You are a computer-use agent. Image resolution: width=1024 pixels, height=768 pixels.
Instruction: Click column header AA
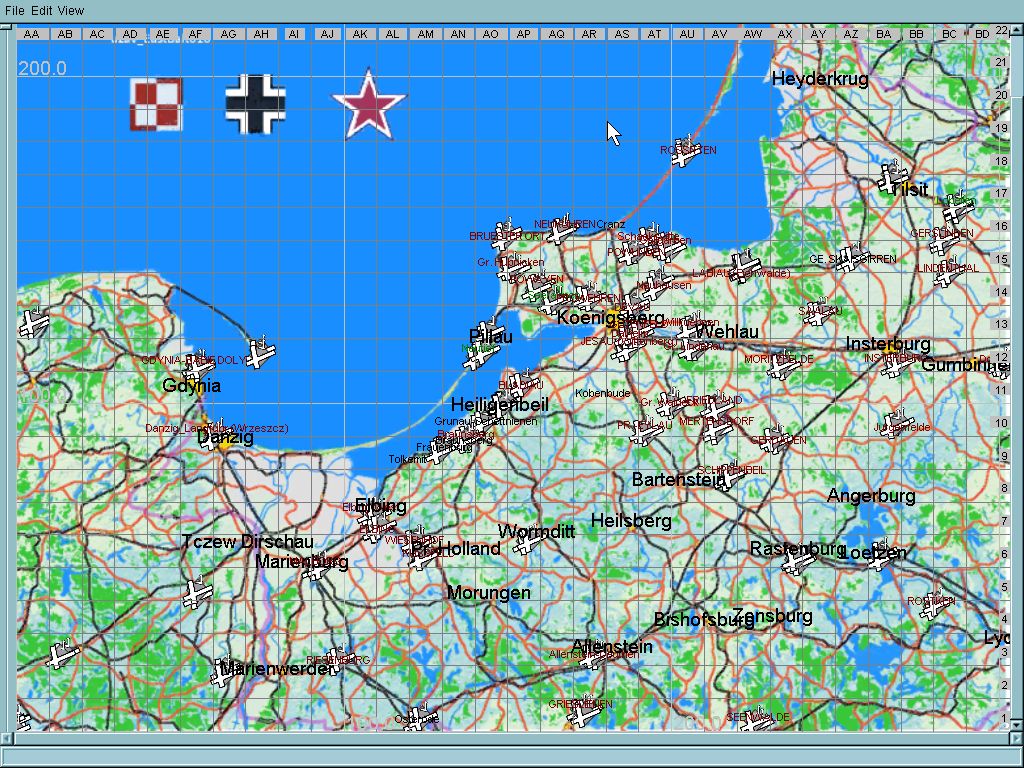[31, 34]
